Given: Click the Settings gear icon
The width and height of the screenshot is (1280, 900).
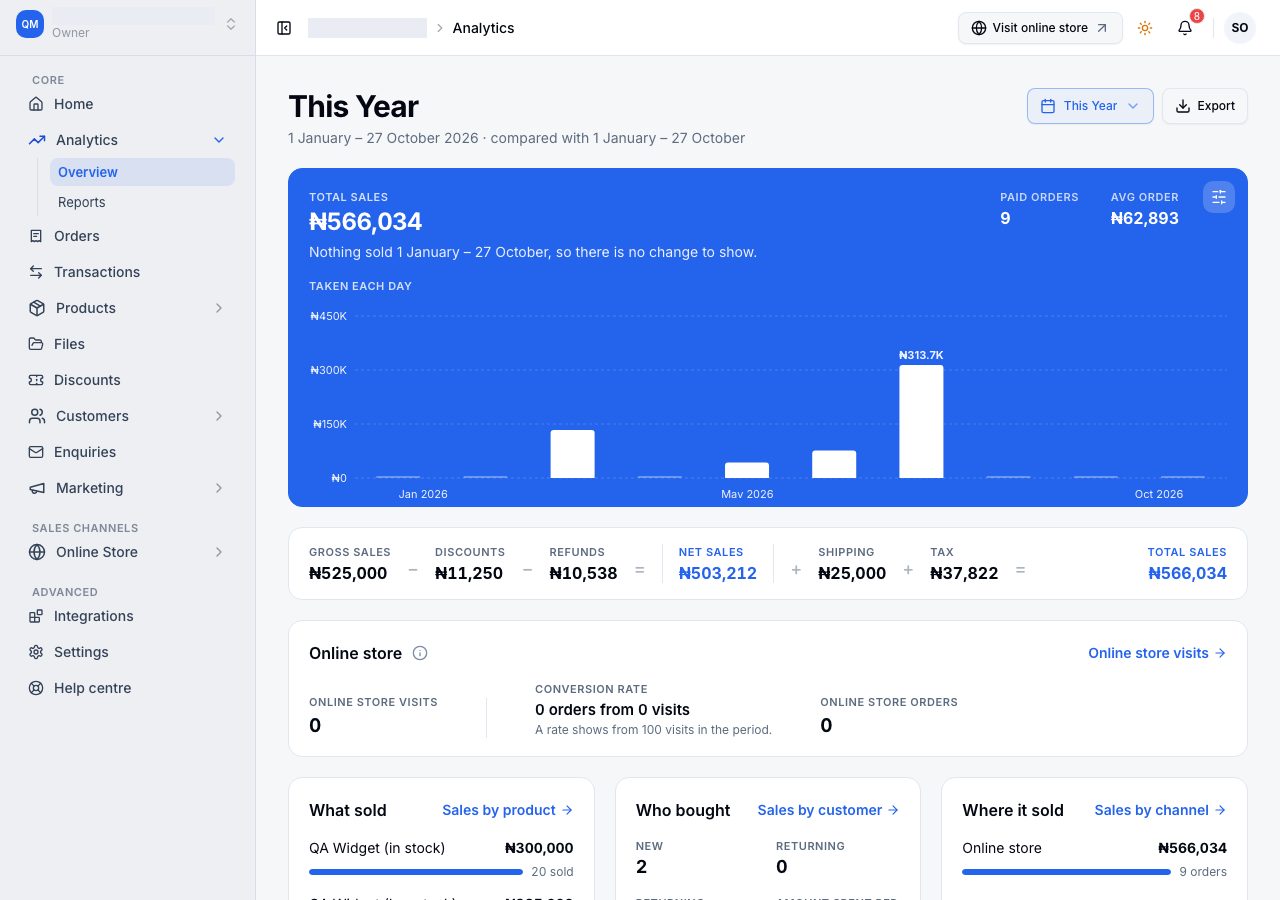Looking at the screenshot, I should pos(36,652).
